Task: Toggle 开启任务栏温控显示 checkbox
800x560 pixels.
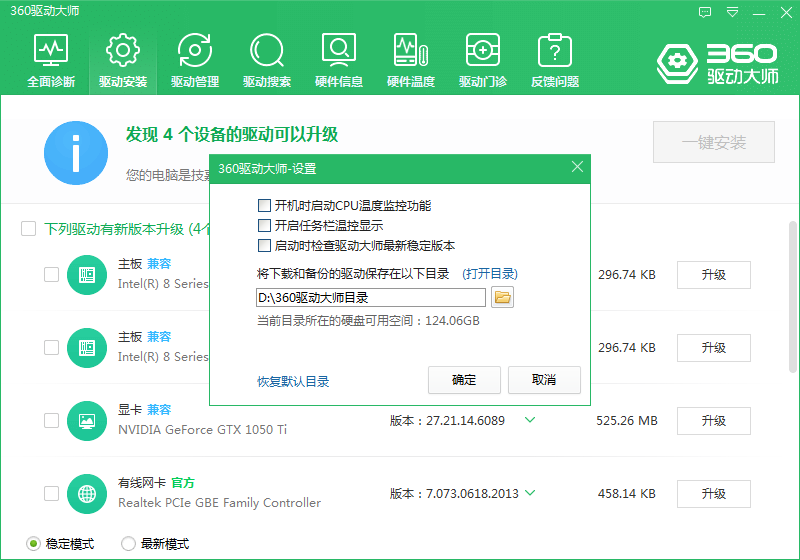Action: click(265, 226)
